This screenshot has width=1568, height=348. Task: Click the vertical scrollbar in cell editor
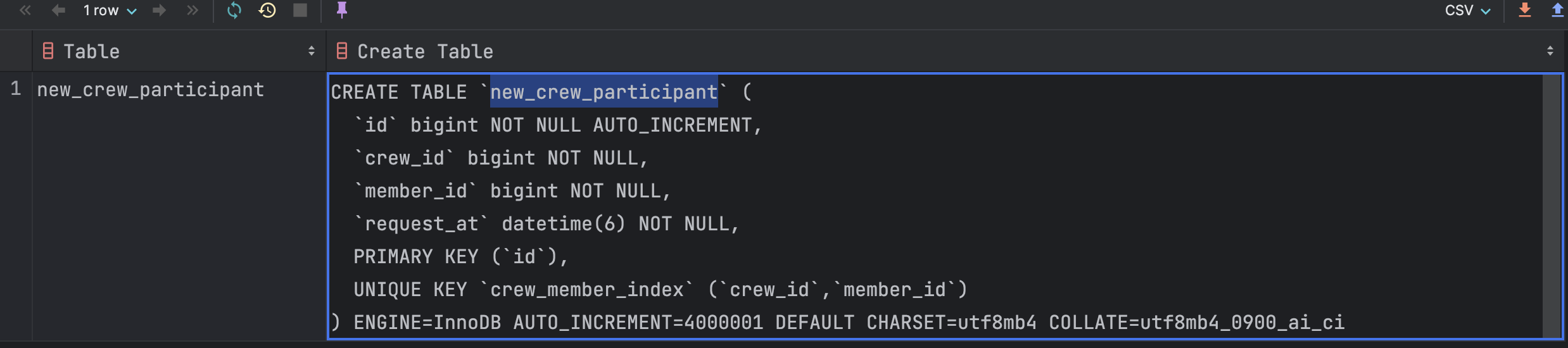pos(1552,207)
